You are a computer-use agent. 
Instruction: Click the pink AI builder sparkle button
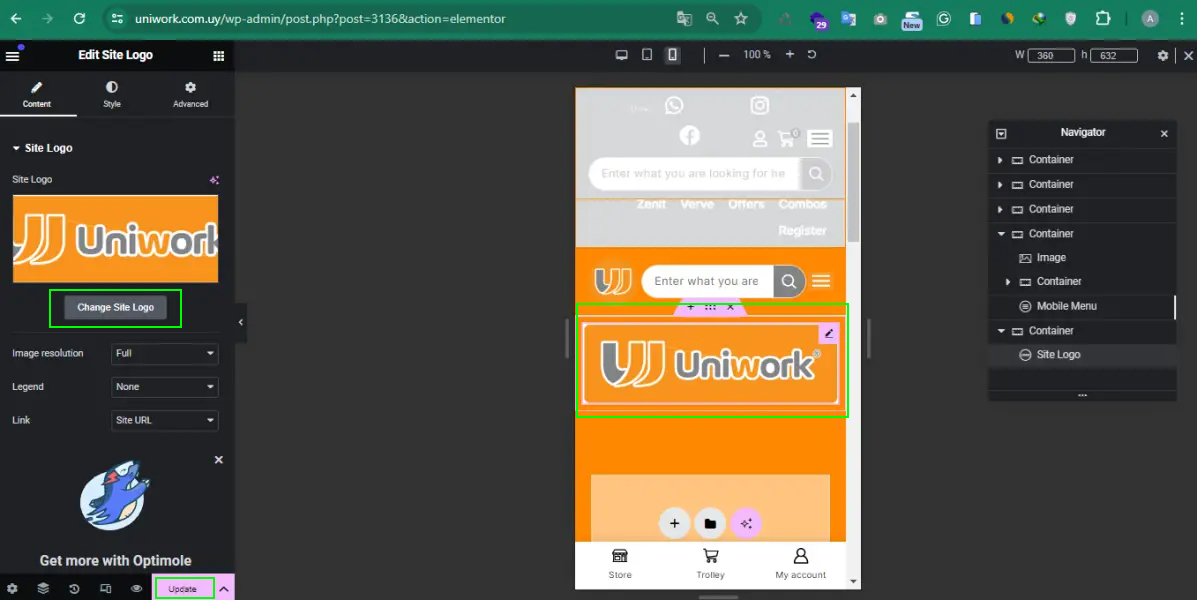(746, 523)
